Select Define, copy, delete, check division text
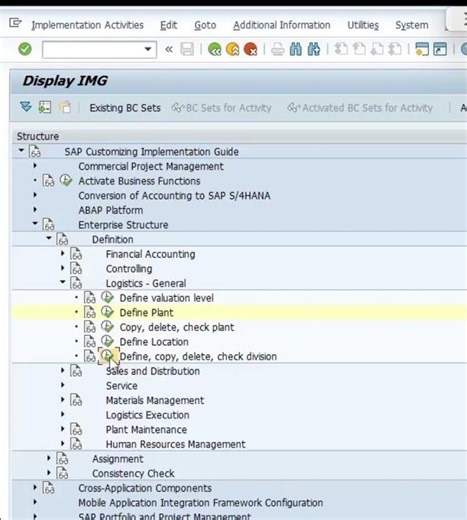 [198, 357]
